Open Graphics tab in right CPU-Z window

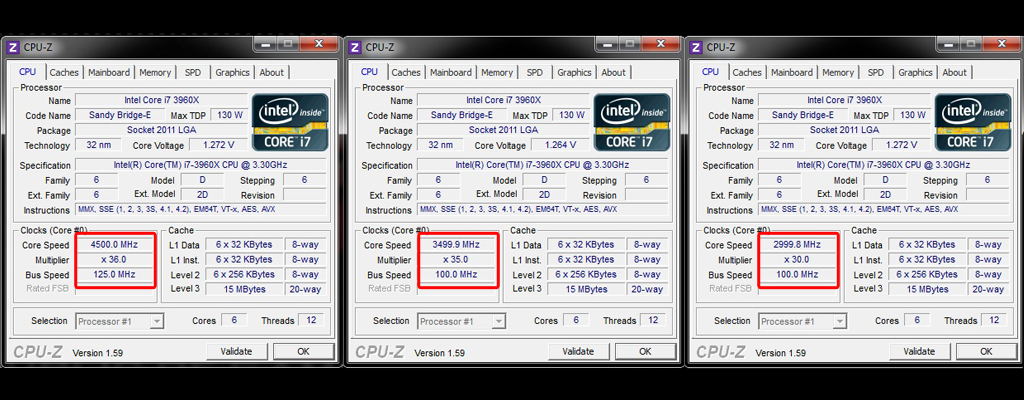916,73
